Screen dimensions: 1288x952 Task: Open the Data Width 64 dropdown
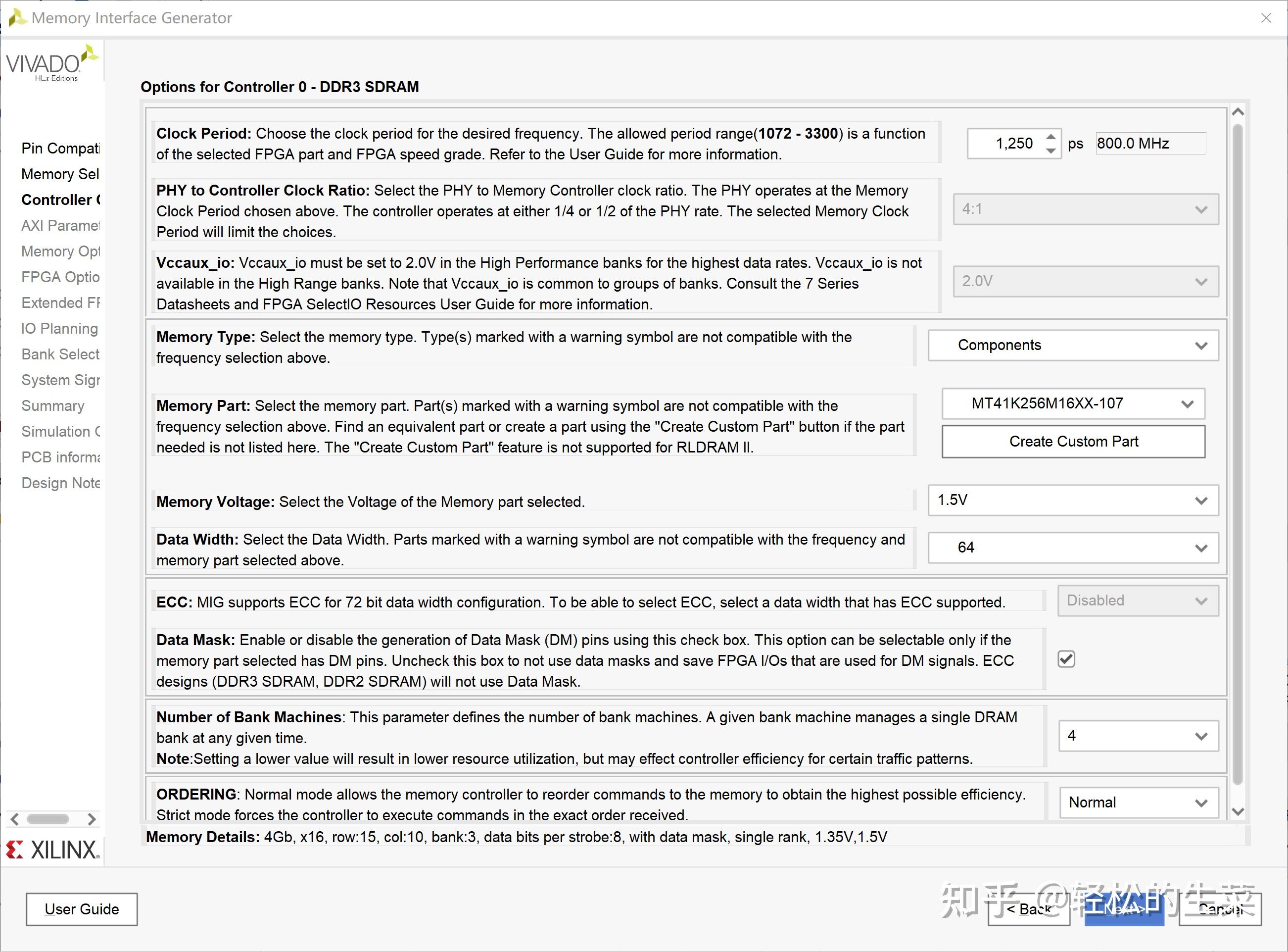1073,548
